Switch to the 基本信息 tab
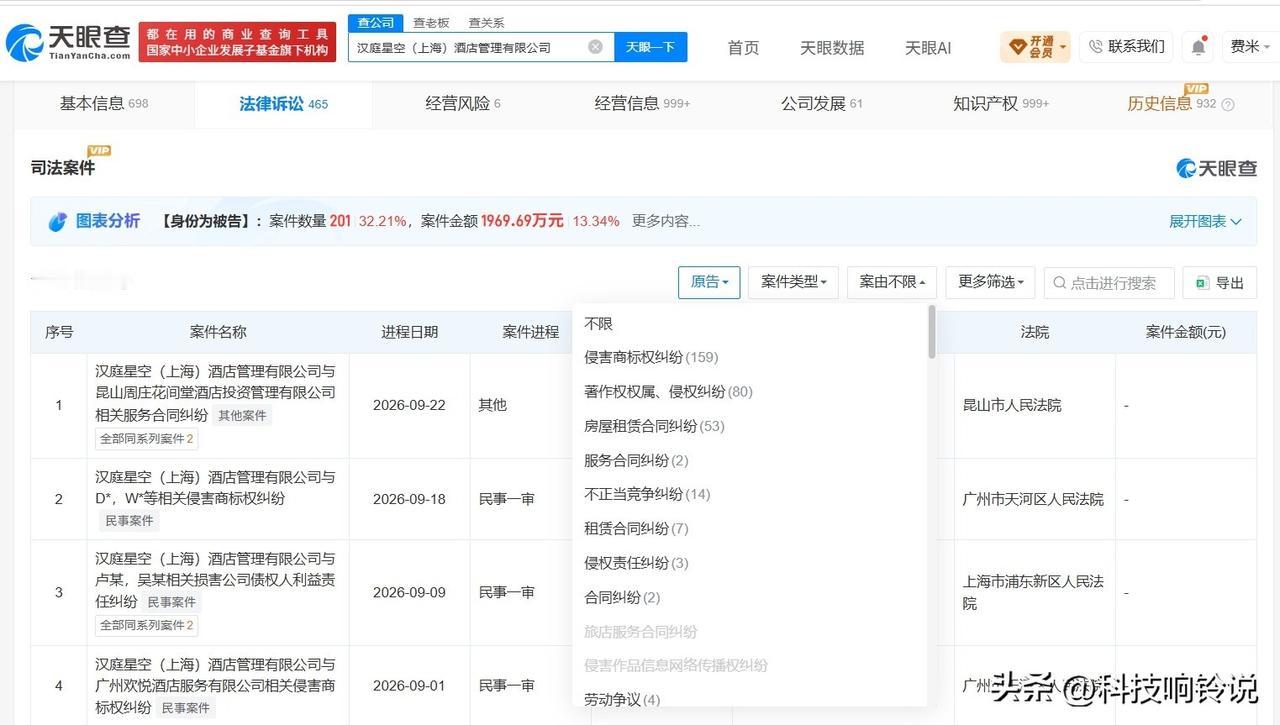The image size is (1280, 725). coord(104,104)
